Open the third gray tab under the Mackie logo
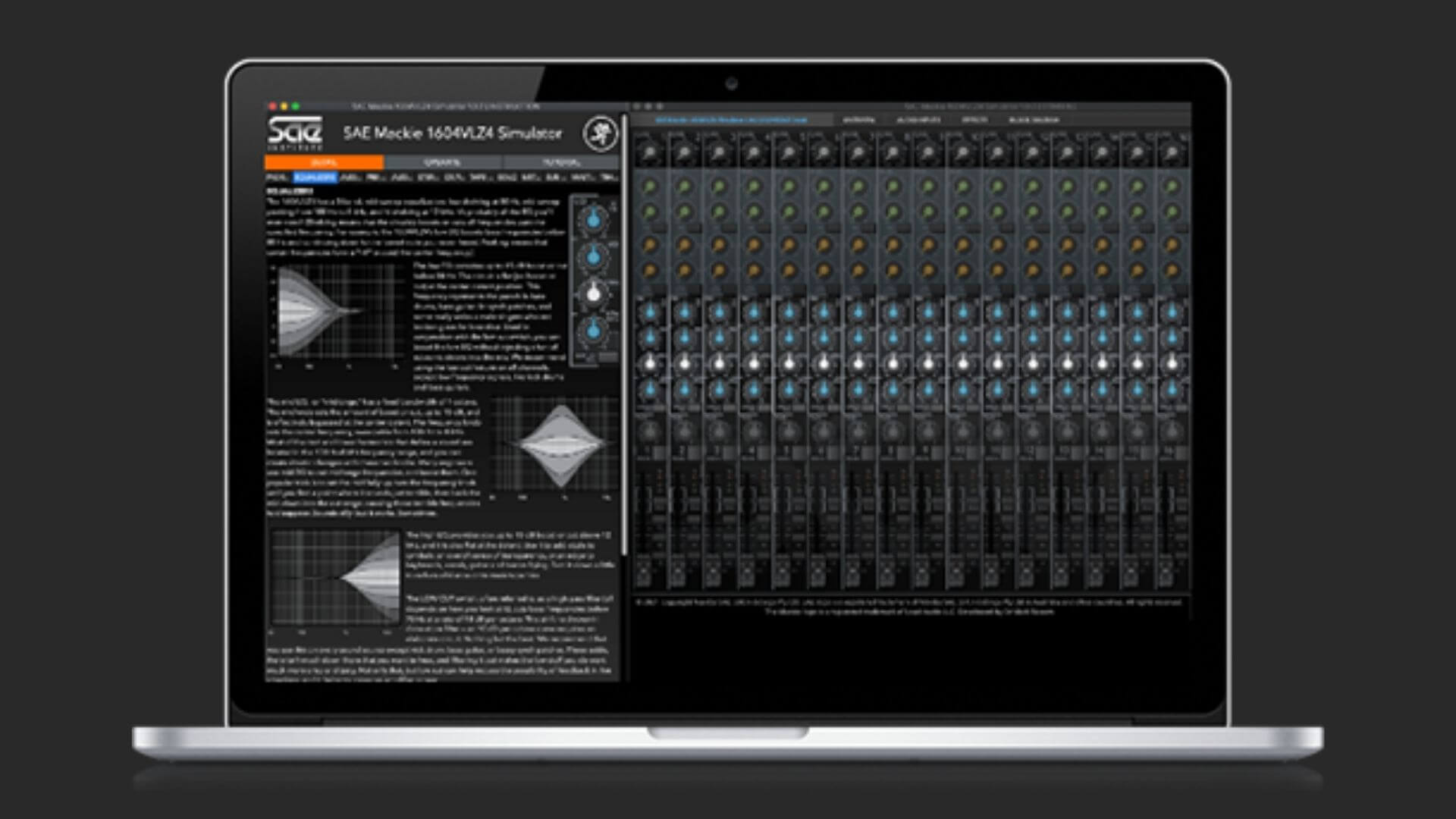 coord(561,162)
